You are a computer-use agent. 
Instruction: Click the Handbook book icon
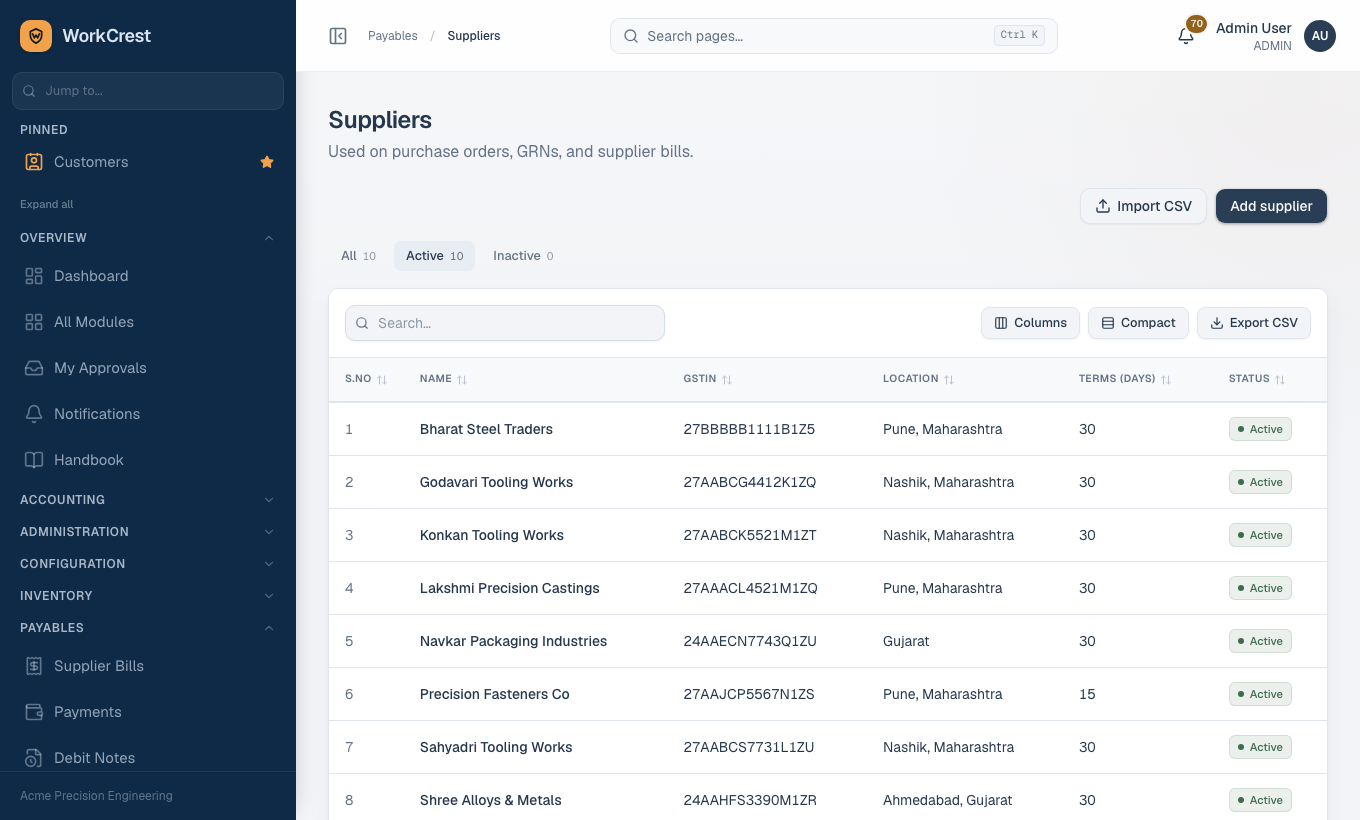[34, 460]
